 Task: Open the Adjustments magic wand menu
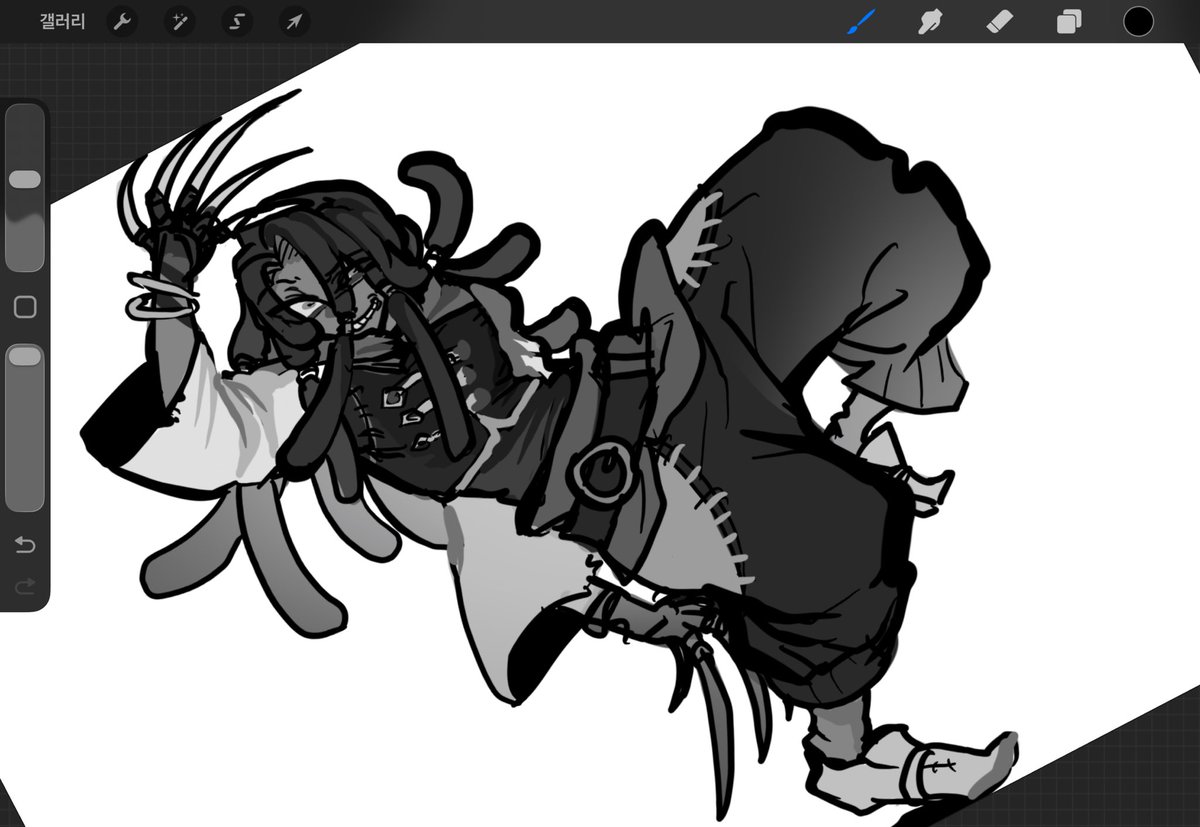tap(180, 21)
